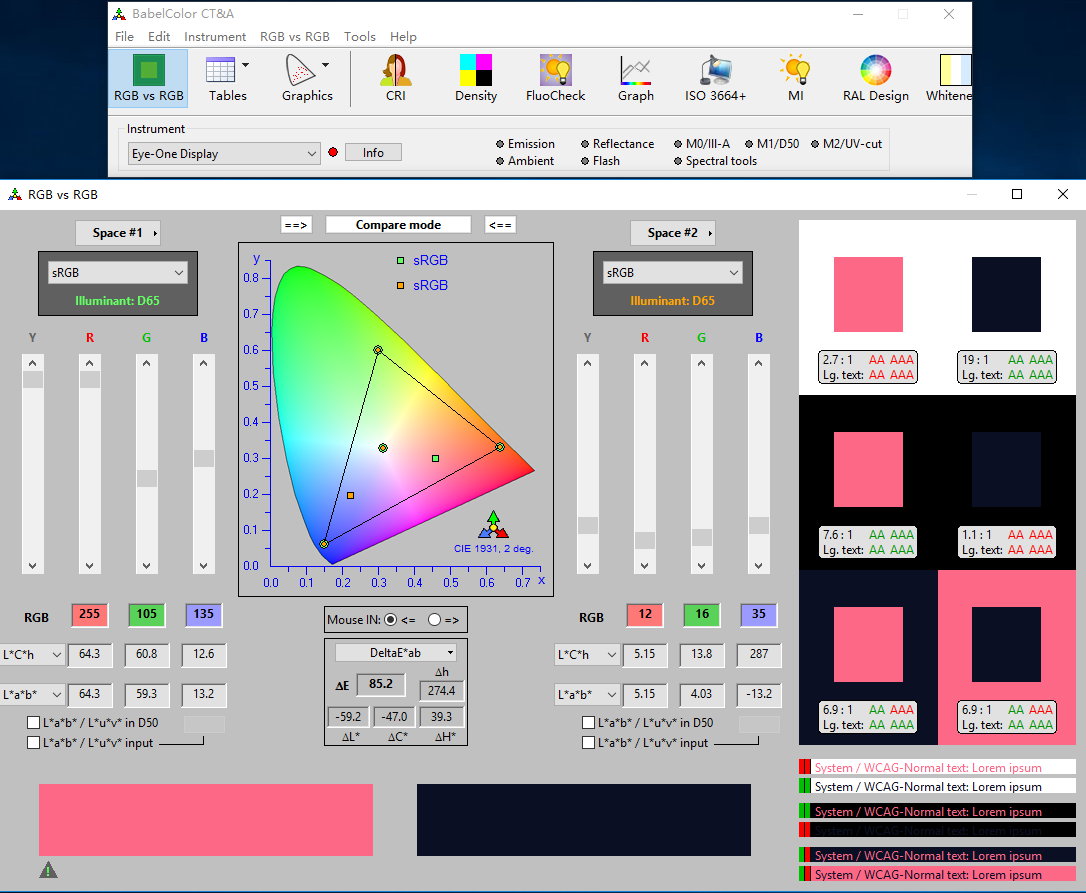Open the RGB vs RGB tool
The width and height of the screenshot is (1086, 893).
(x=148, y=78)
